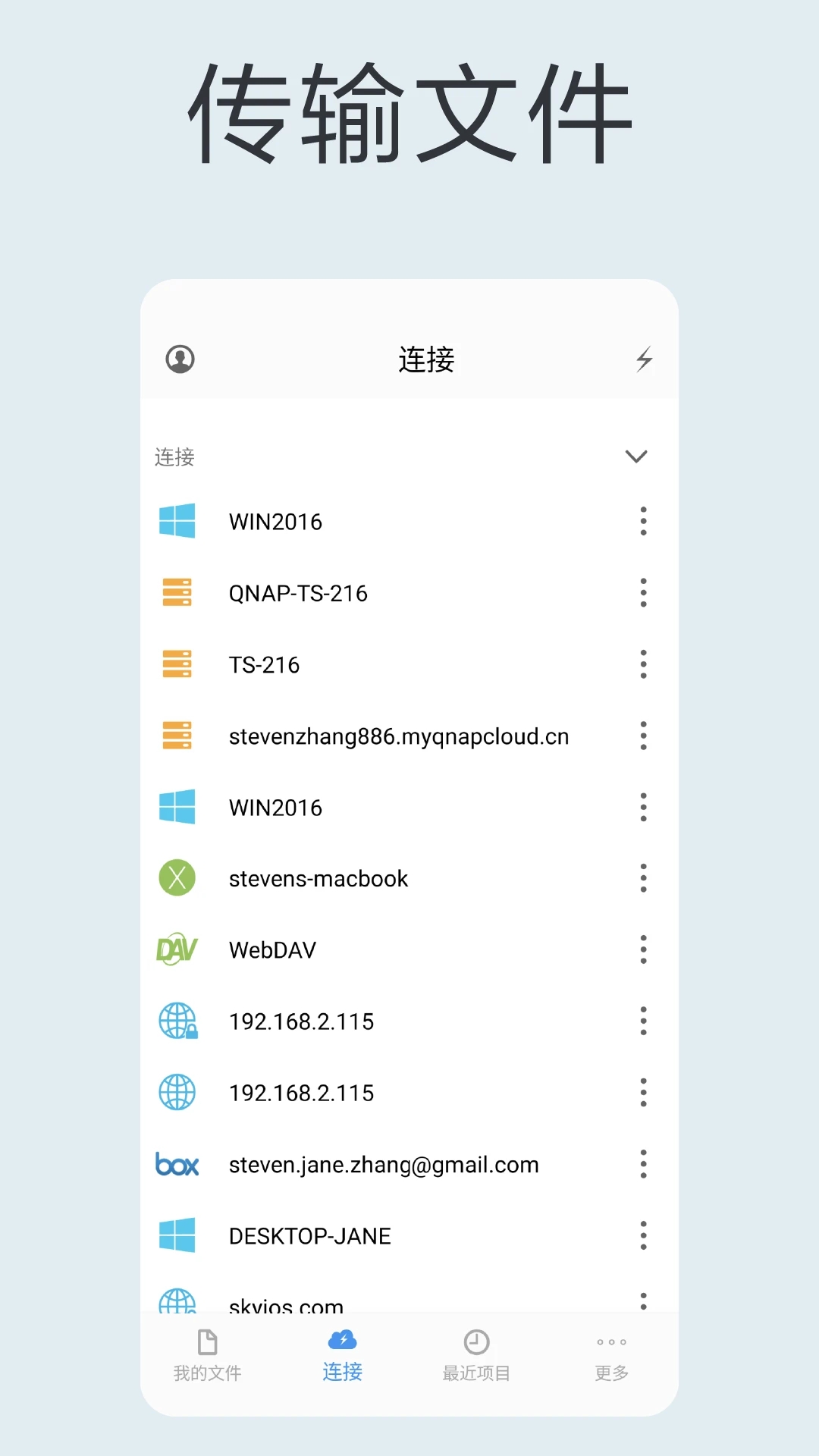819x1456 pixels.
Task: Open the 更多 tab
Action: (611, 1356)
